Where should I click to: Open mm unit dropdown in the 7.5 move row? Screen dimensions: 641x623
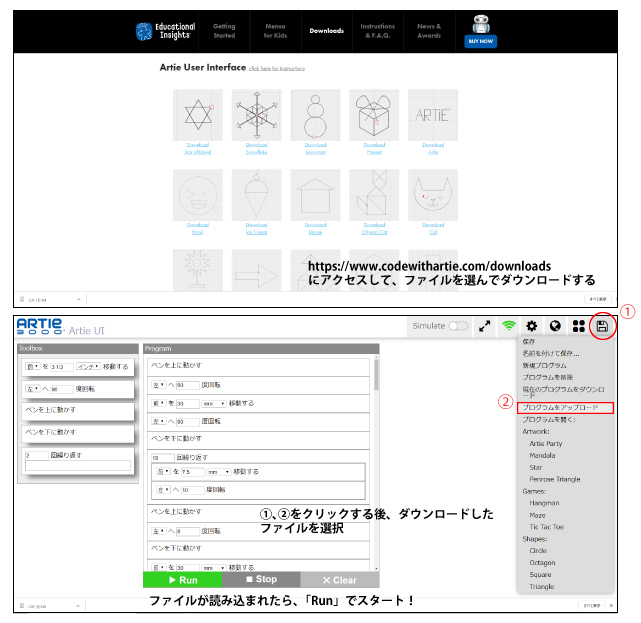(218, 472)
